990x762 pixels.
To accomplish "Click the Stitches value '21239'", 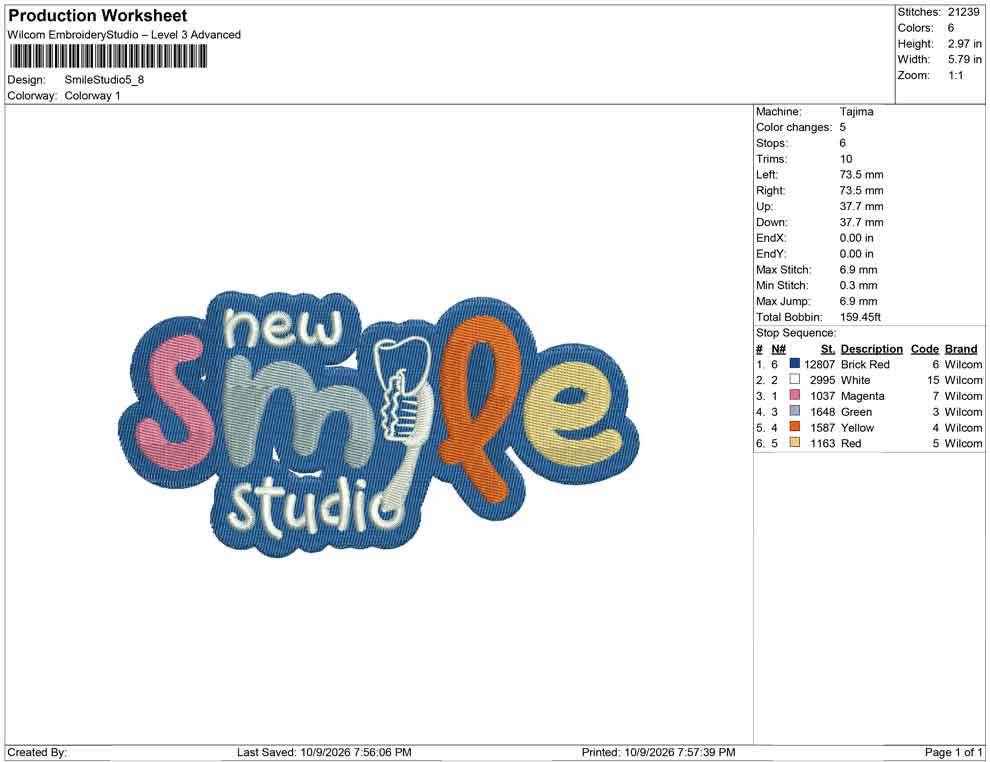I will click(963, 12).
